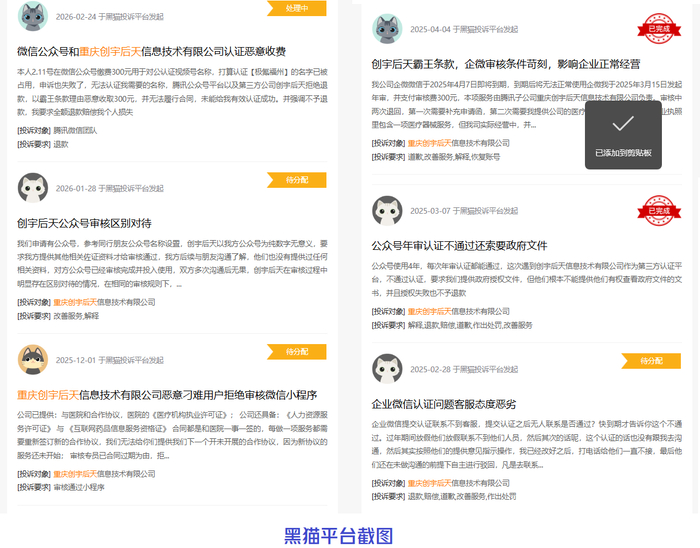Image resolution: width=700 pixels, height=548 pixels.
Task: Click the 待分配 tag on the 2025-12-01 complaint
Action: coord(297,352)
